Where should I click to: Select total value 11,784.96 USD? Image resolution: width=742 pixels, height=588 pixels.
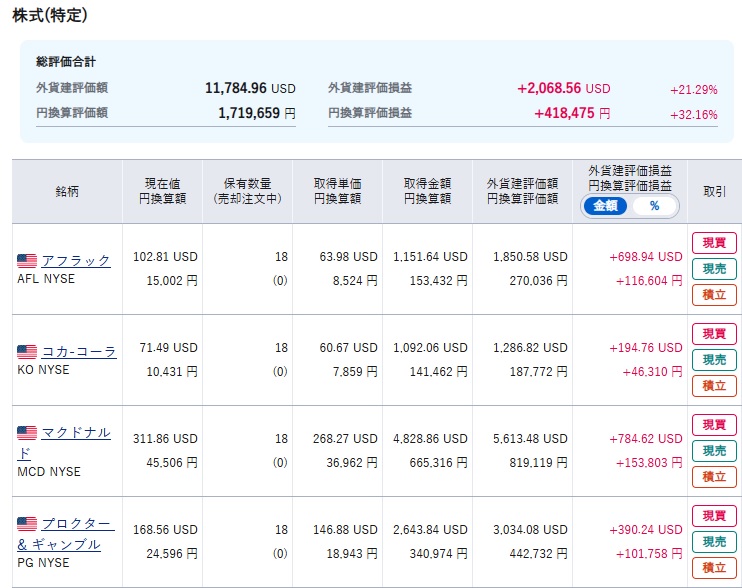250,88
